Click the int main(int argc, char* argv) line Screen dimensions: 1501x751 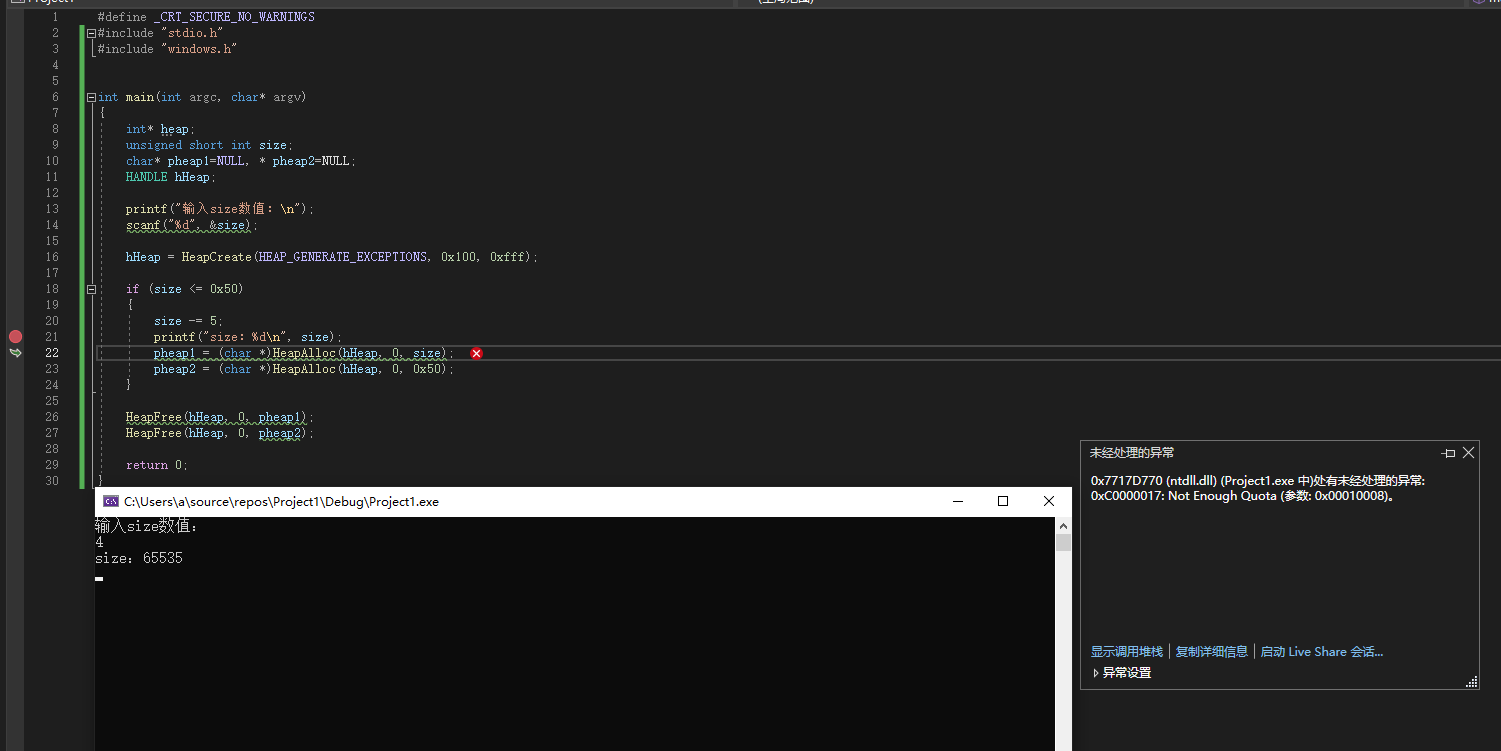[x=202, y=97]
